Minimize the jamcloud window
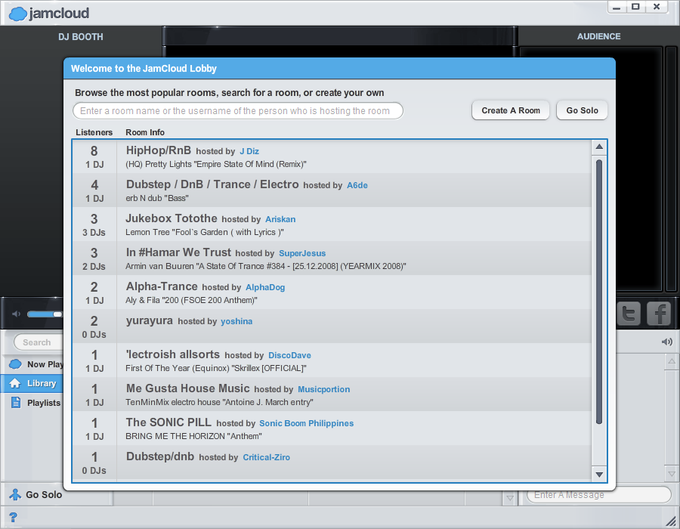The height and width of the screenshot is (529, 680). (x=617, y=7)
